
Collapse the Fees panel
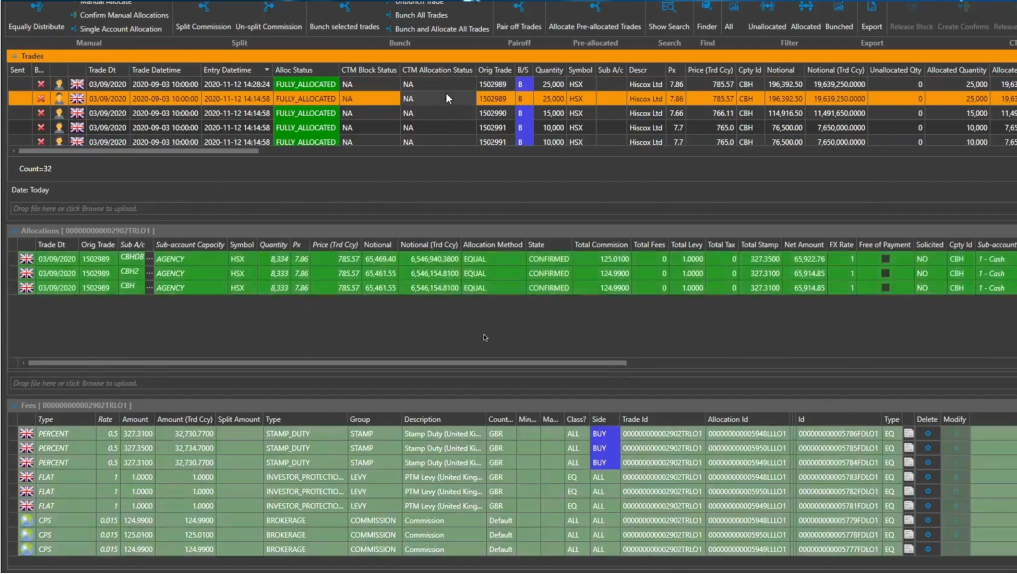[x=14, y=405]
